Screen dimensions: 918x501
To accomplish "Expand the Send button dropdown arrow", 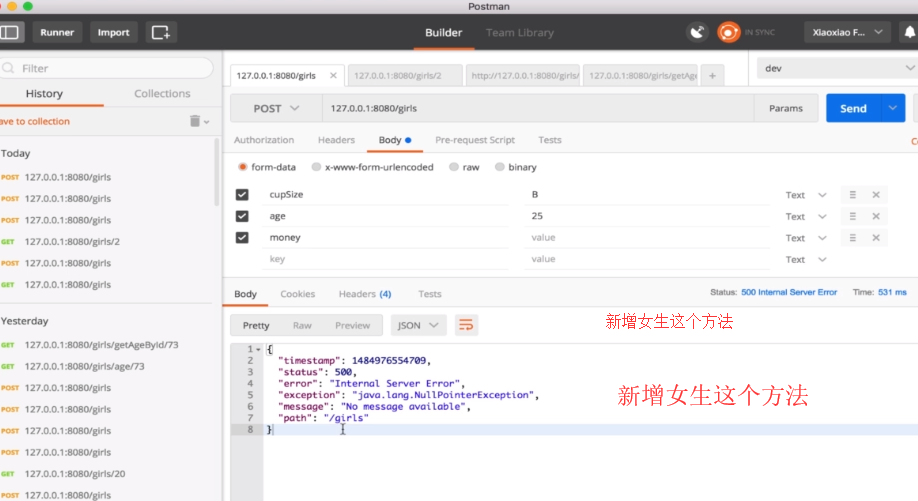I will 893,108.
